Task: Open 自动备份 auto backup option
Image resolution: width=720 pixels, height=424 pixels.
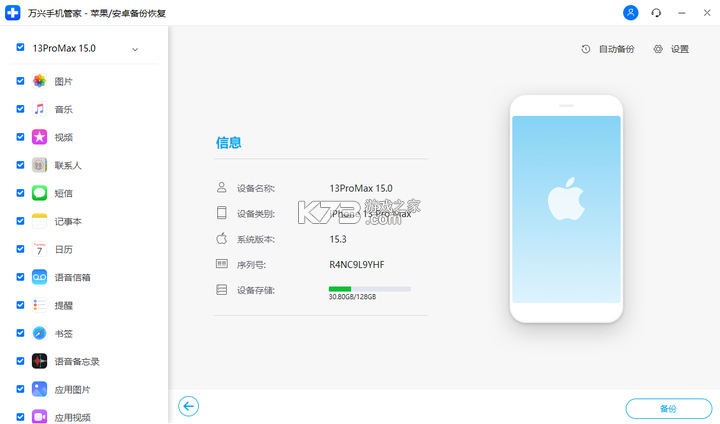Action: pyautogui.click(x=616, y=49)
